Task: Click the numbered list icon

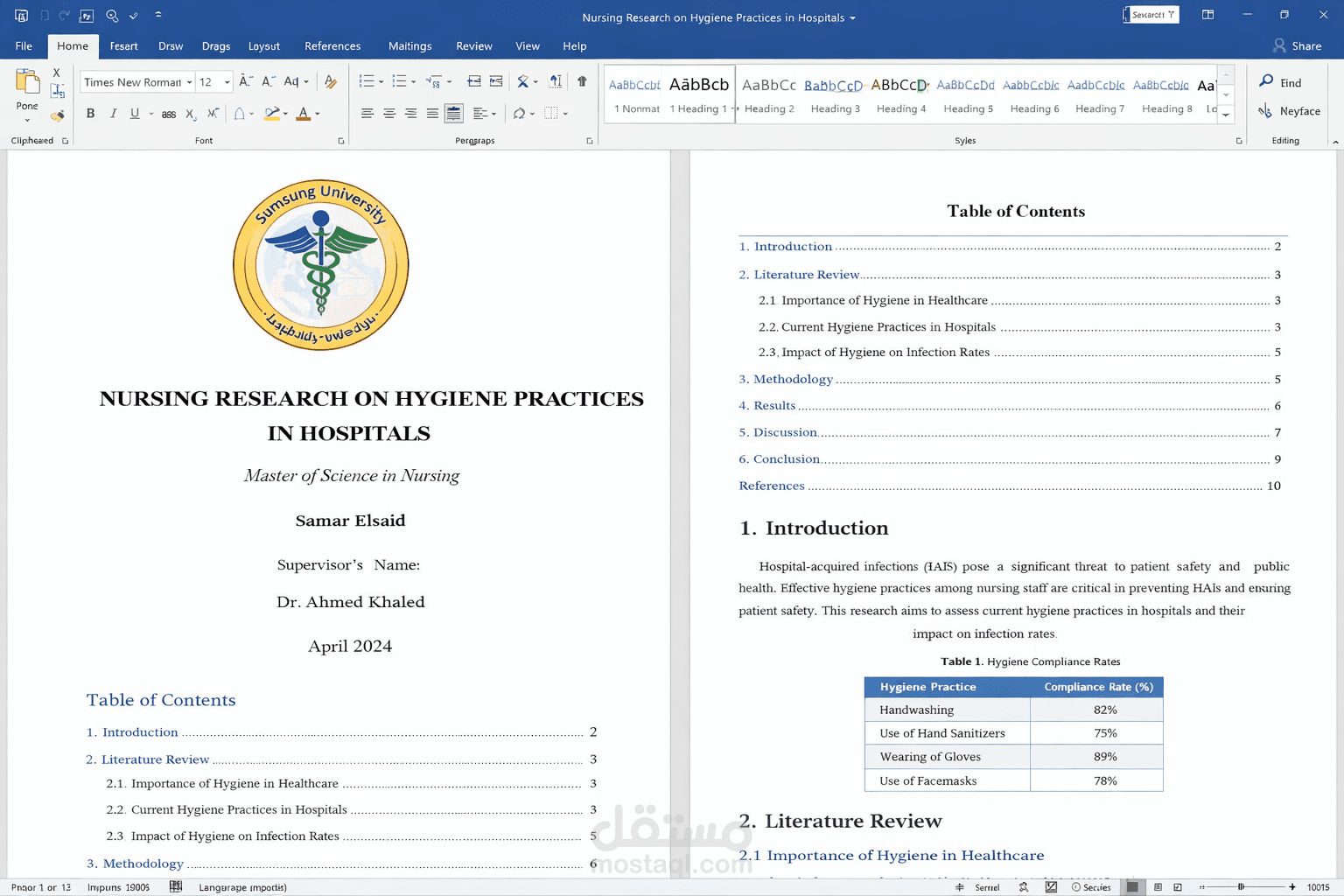Action: tap(399, 81)
